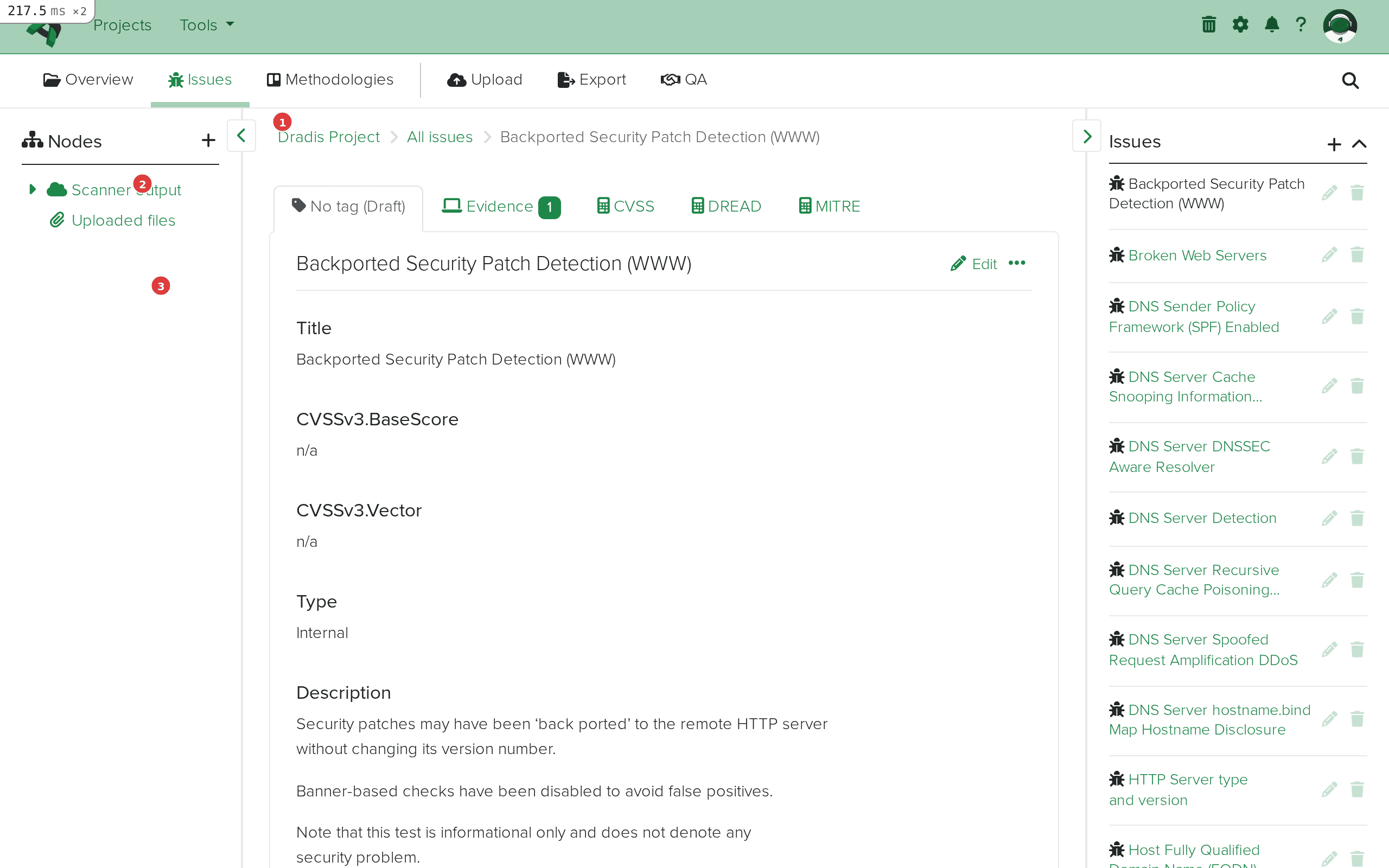This screenshot has height=868, width=1389.
Task: Click the user avatar in the top bar
Action: tap(1340, 25)
